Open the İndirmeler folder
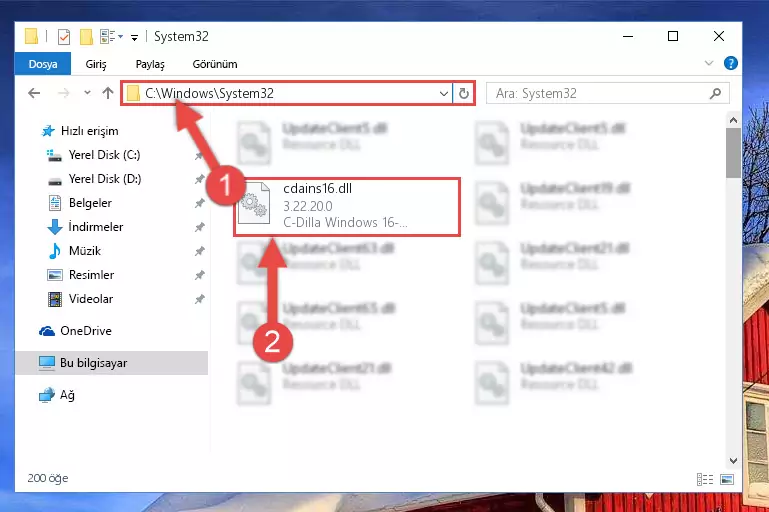This screenshot has width=769, height=512. [x=96, y=227]
